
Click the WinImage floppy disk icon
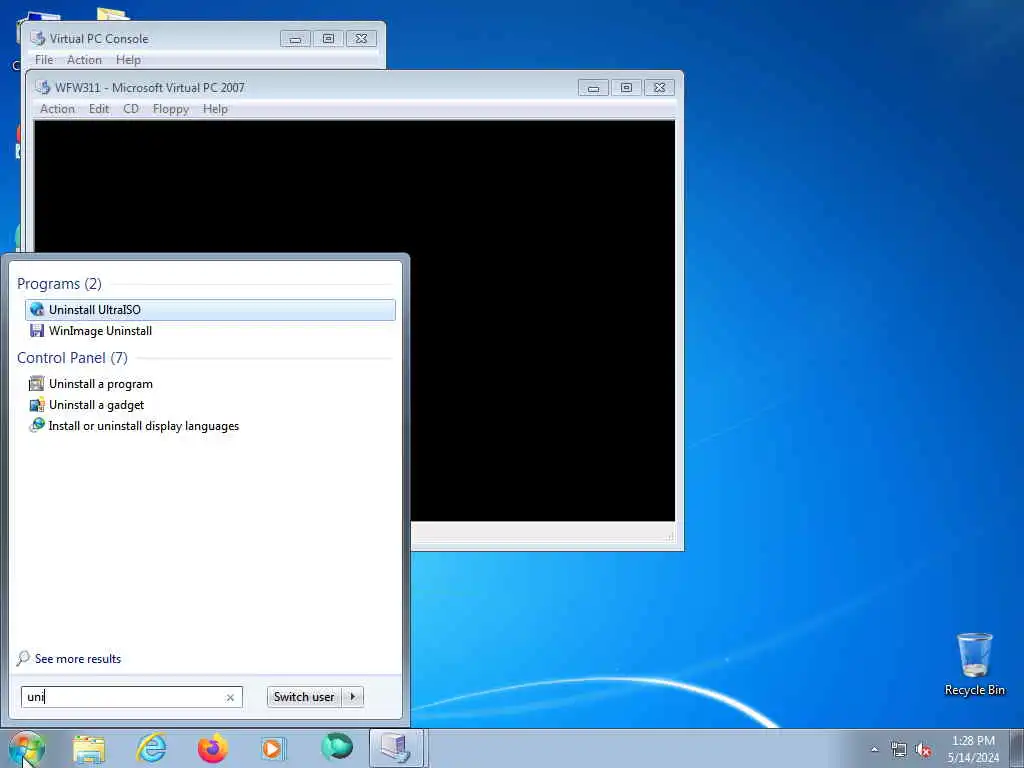(37, 331)
